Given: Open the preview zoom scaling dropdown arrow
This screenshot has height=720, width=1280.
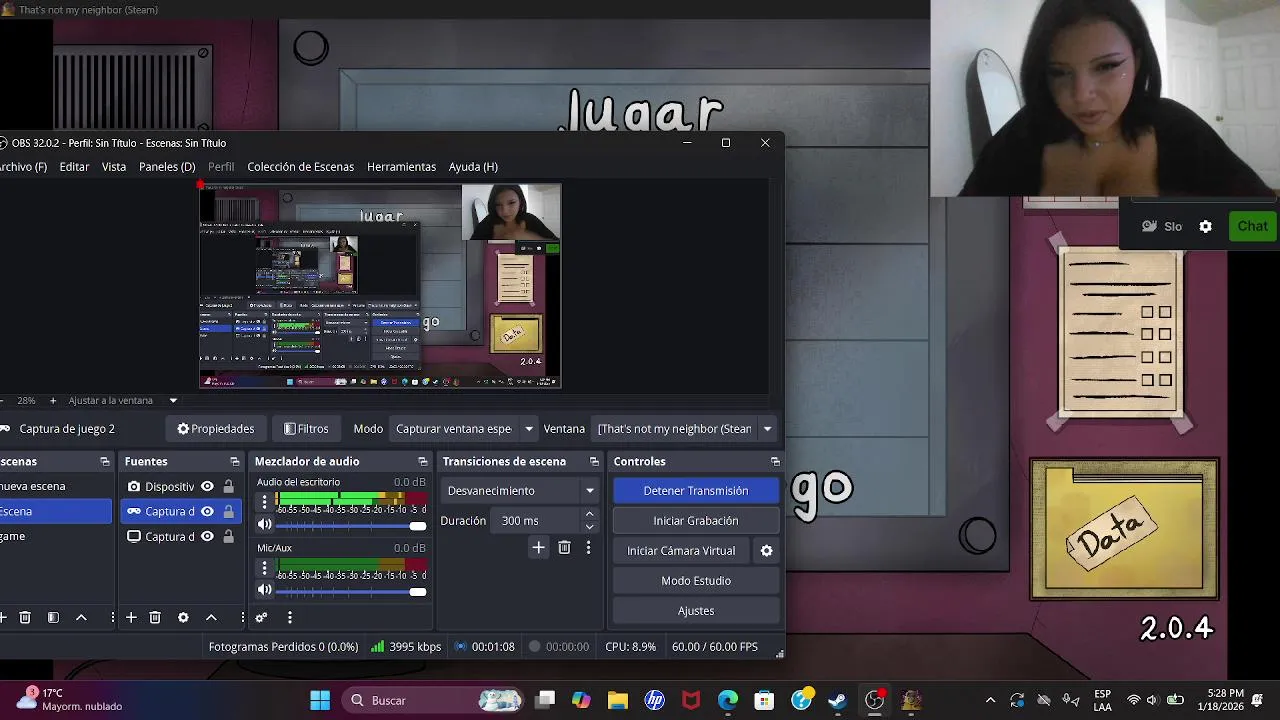Looking at the screenshot, I should [173, 401].
